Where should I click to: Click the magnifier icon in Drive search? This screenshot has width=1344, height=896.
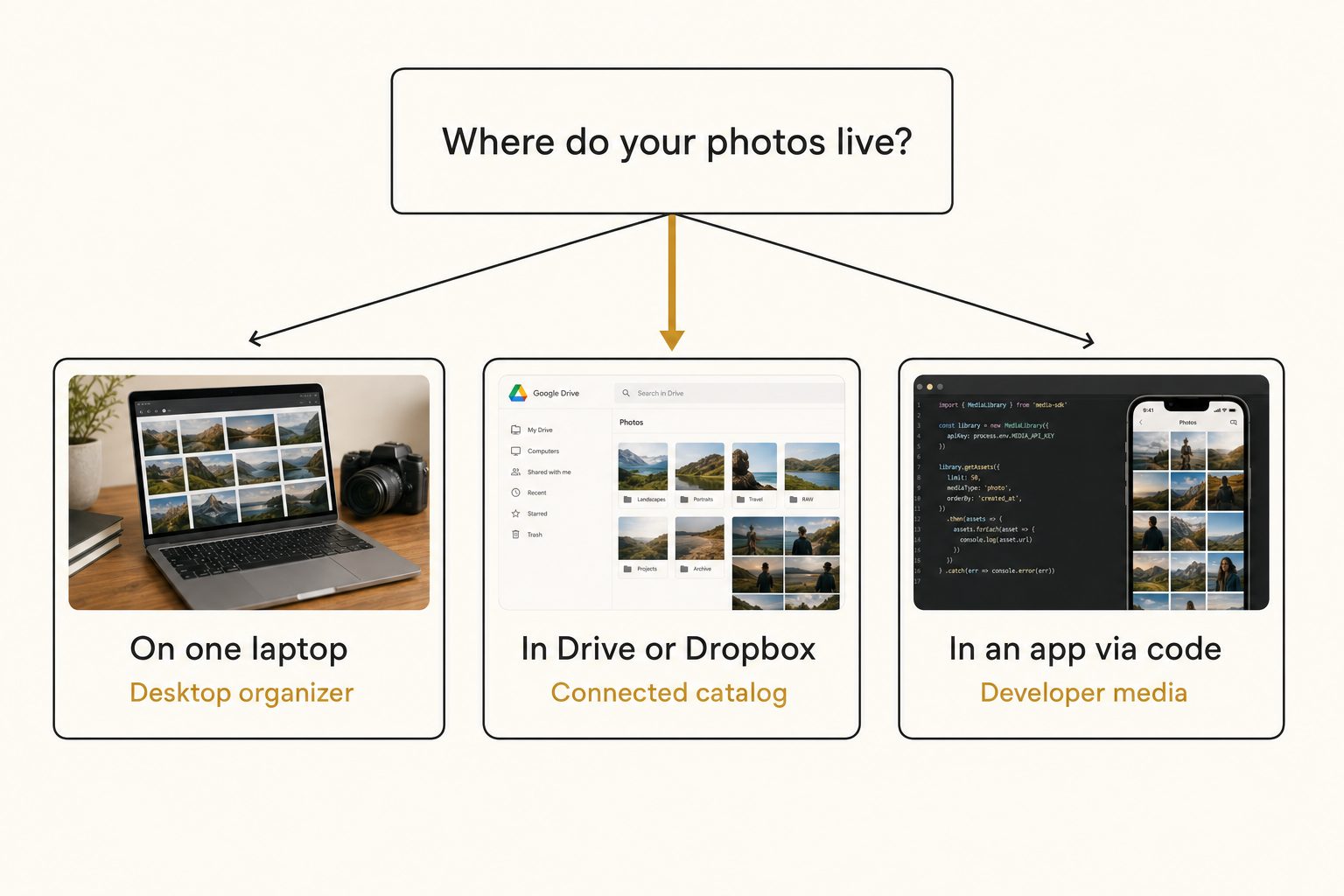(626, 393)
